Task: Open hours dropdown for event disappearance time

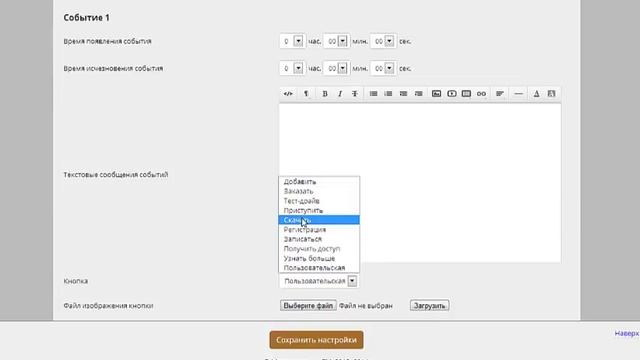Action: tap(292, 68)
